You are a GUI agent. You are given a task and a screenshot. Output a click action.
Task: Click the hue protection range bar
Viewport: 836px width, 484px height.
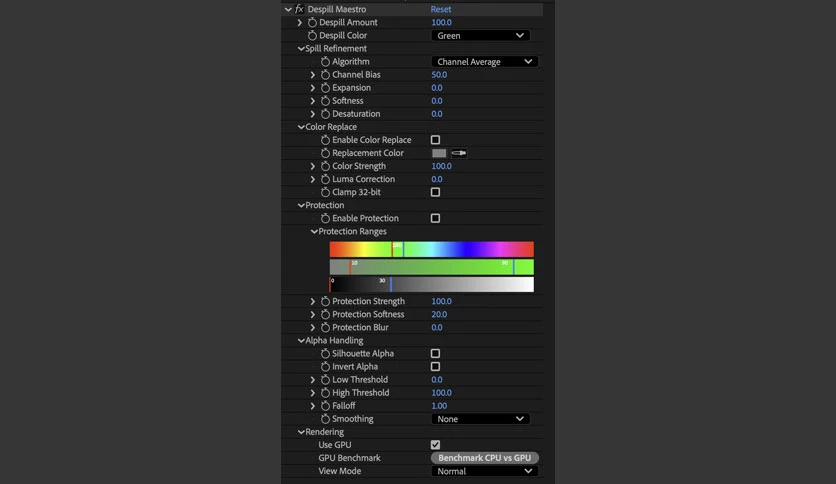pos(431,249)
